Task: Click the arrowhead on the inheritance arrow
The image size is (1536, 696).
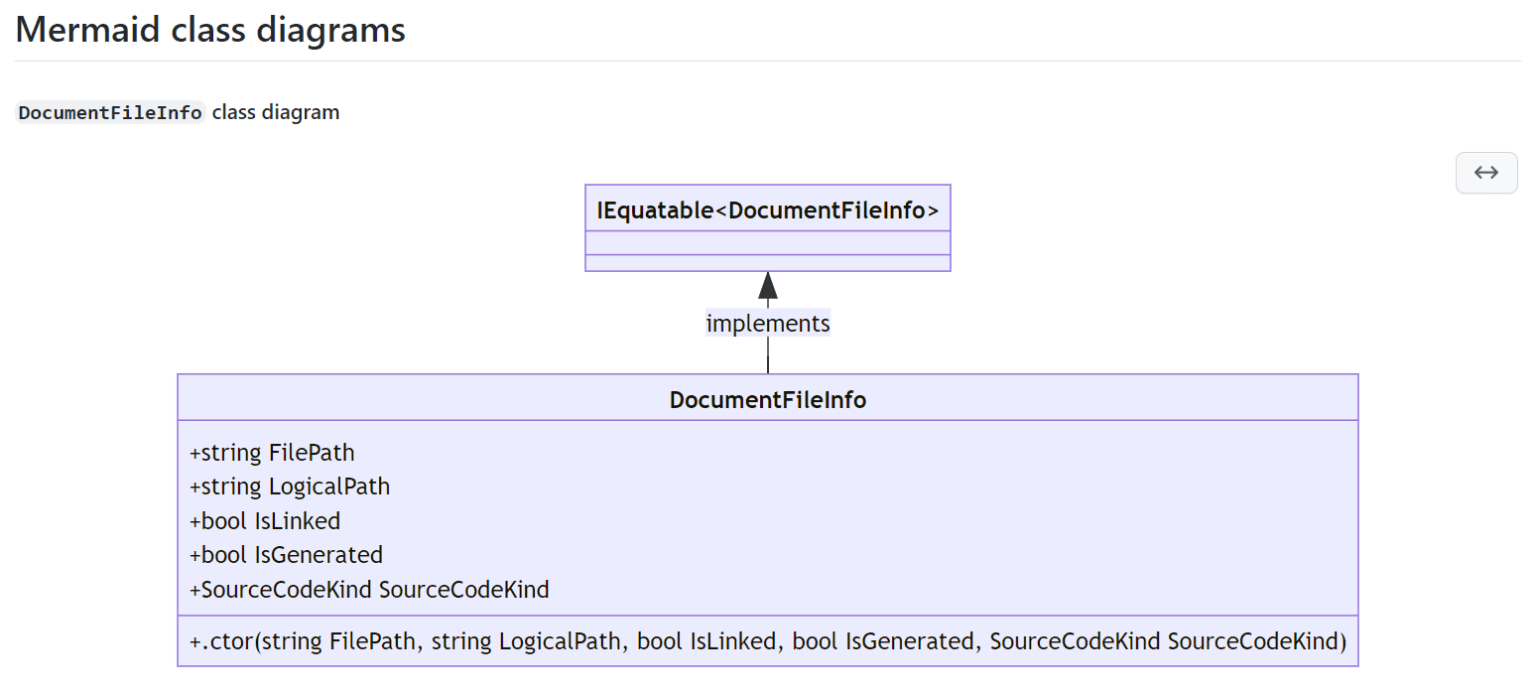Action: point(767,288)
